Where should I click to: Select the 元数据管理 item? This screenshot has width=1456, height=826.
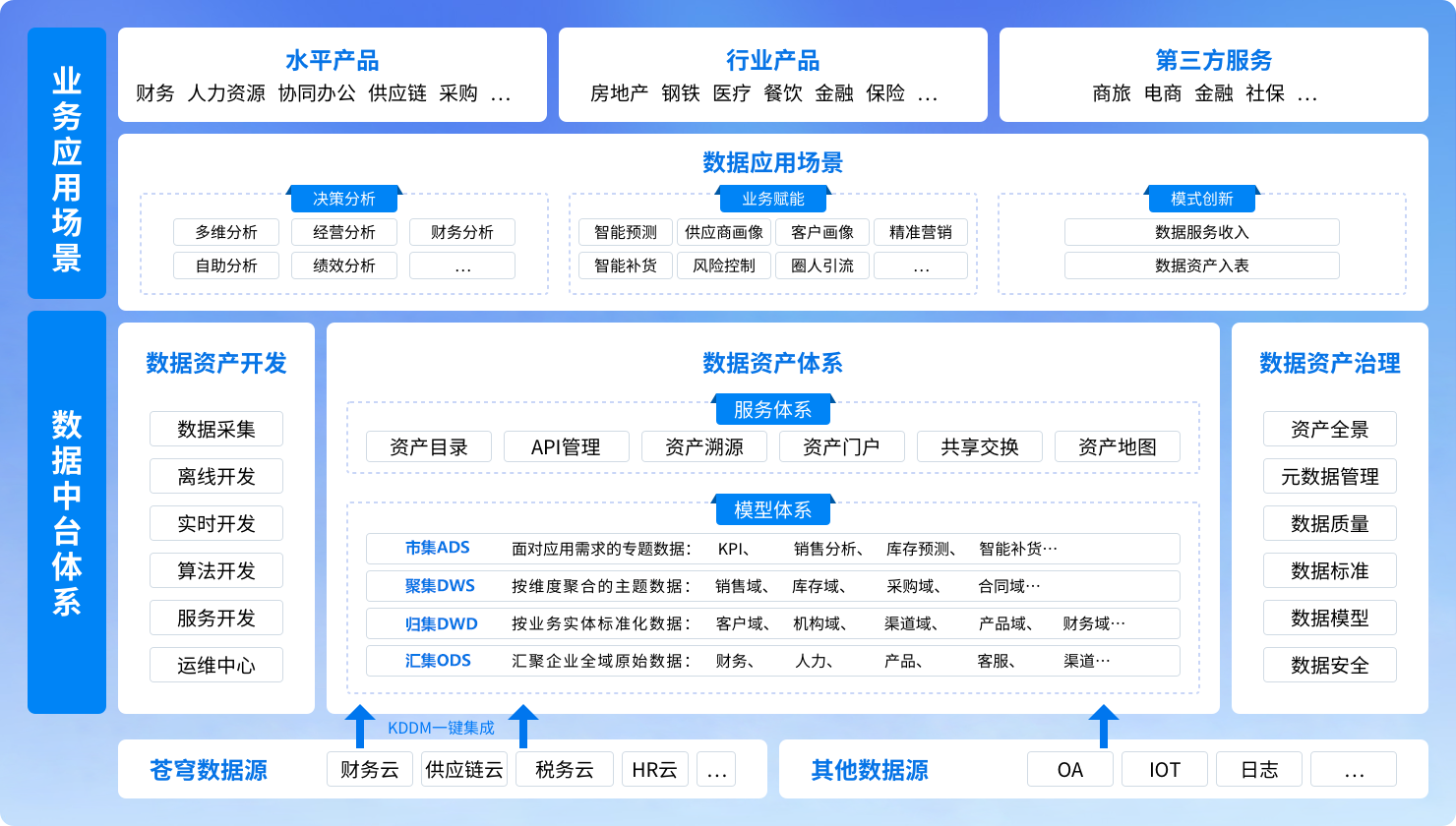point(1330,476)
